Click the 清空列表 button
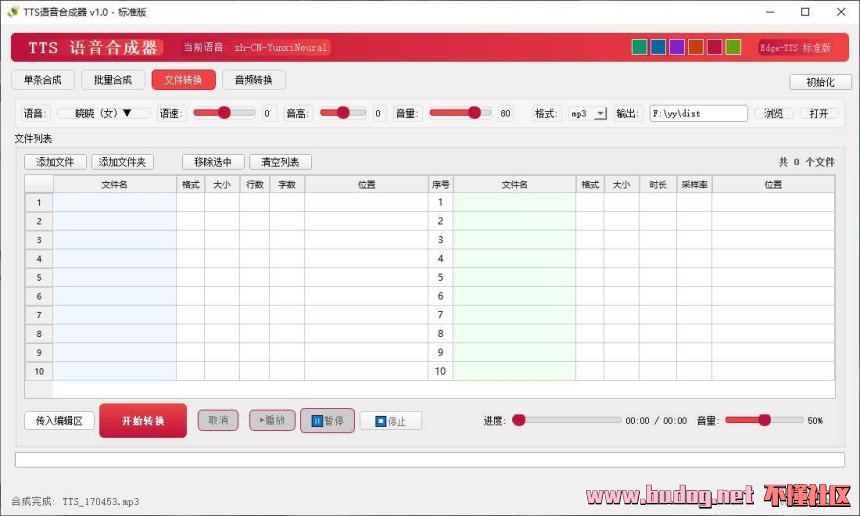The image size is (860, 516). point(280,162)
